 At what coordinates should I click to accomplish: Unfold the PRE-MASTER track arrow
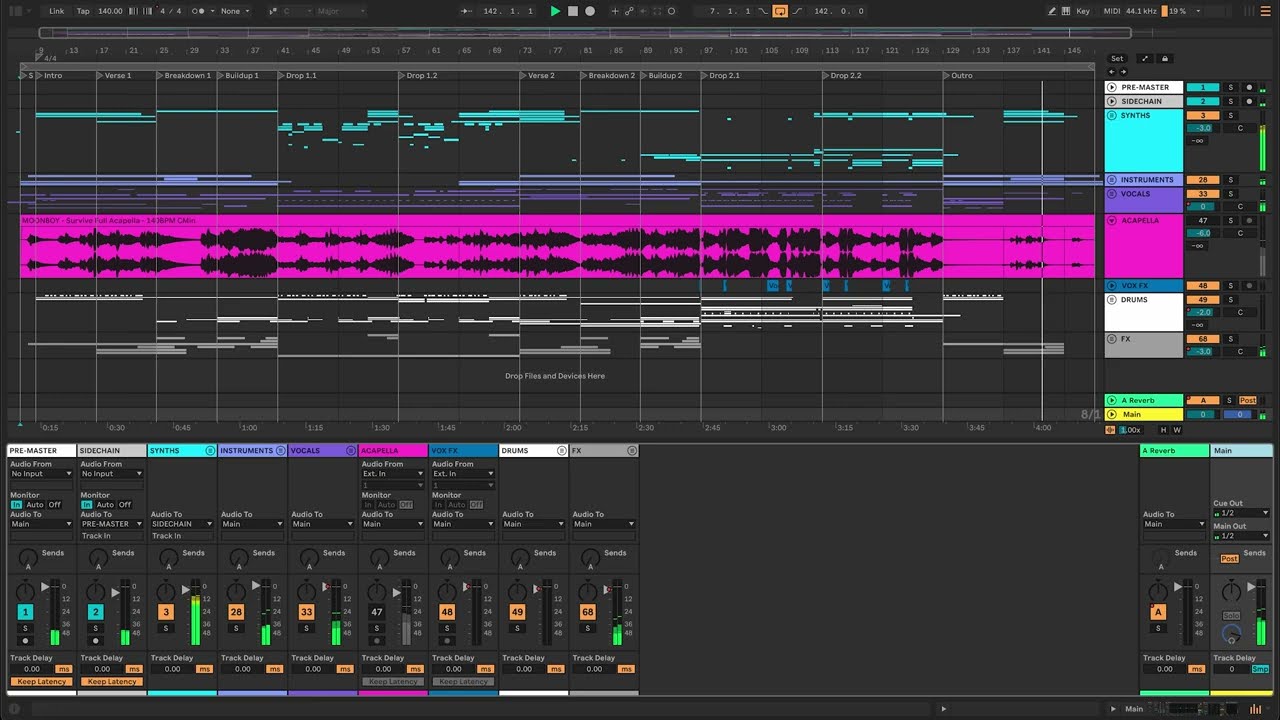click(x=1111, y=88)
